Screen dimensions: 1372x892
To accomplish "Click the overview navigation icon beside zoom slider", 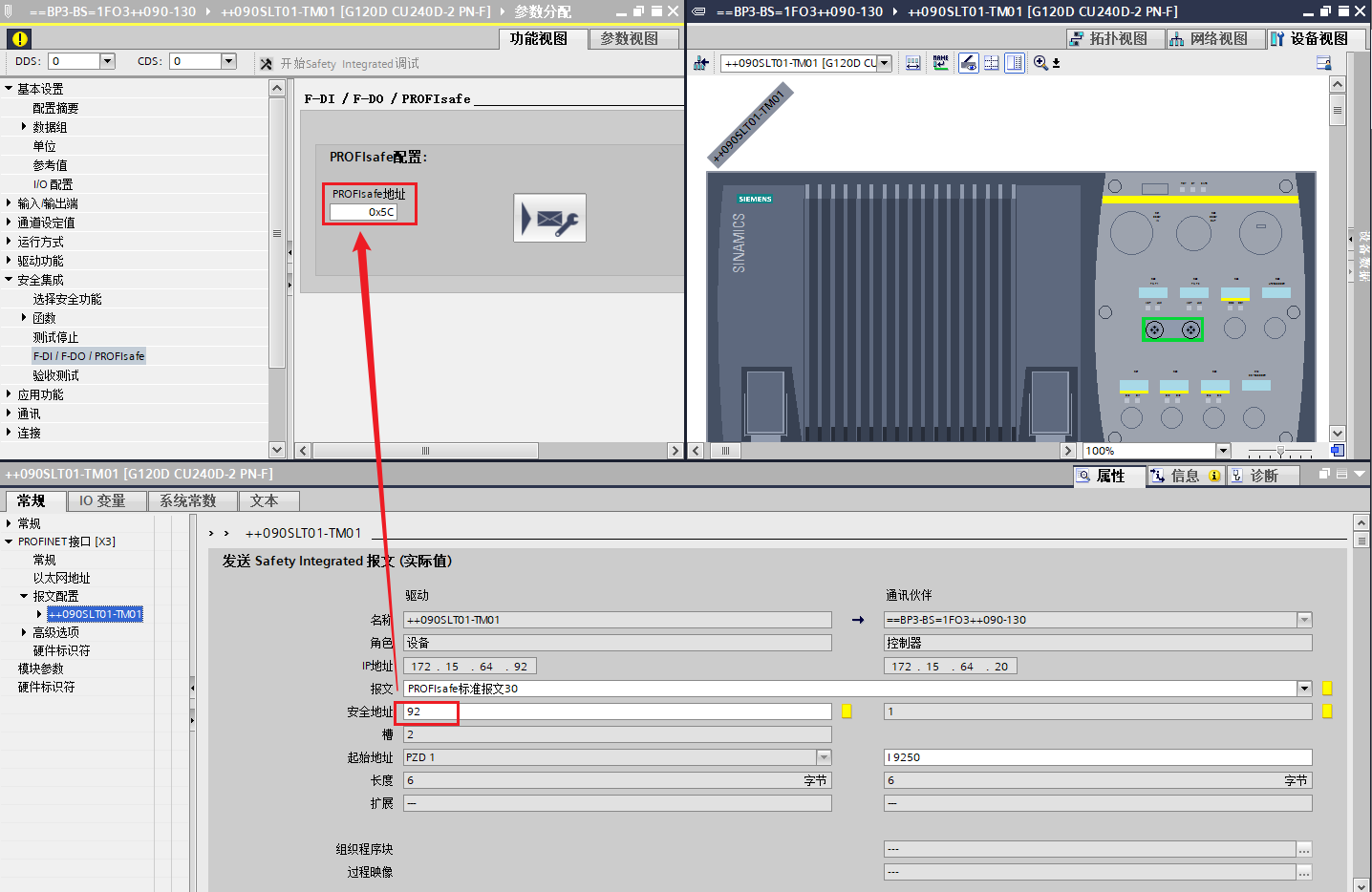I will (1338, 451).
